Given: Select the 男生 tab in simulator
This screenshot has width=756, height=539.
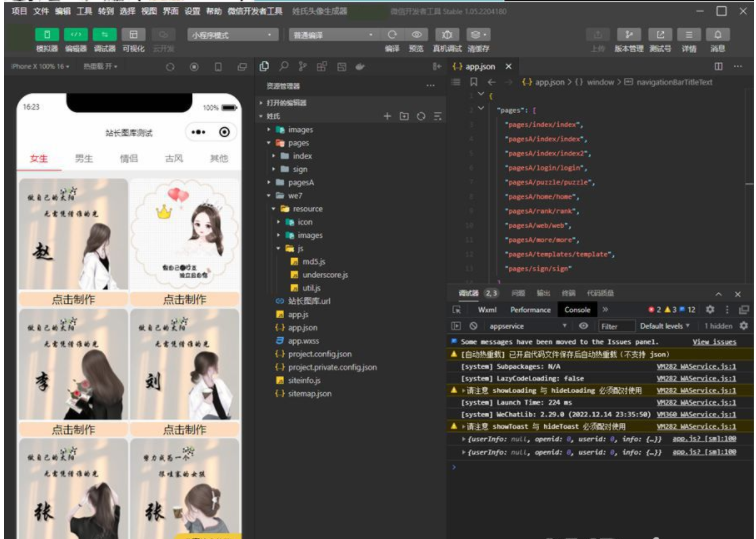Looking at the screenshot, I should [x=85, y=158].
